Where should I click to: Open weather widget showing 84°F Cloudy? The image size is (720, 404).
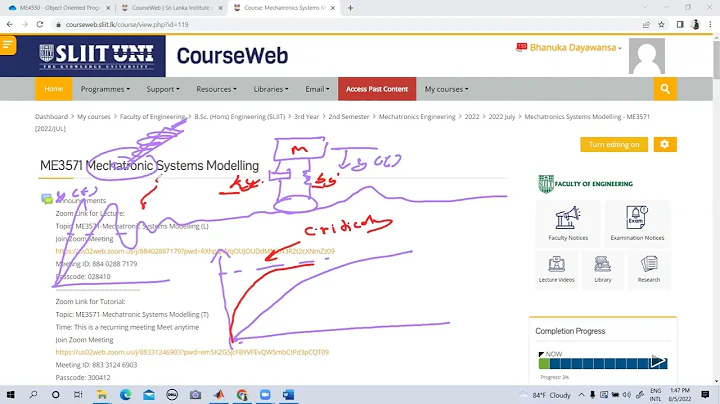pyautogui.click(x=545, y=395)
